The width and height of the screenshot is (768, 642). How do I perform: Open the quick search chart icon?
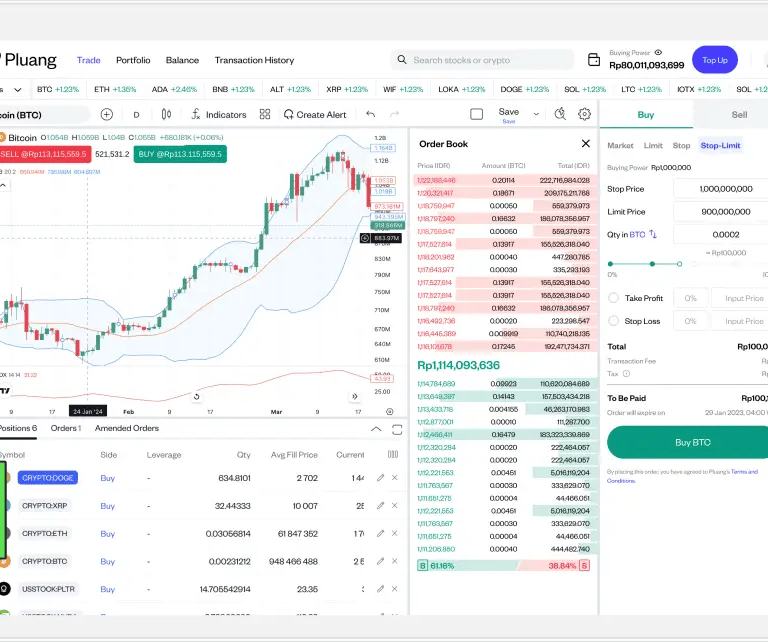(560, 114)
